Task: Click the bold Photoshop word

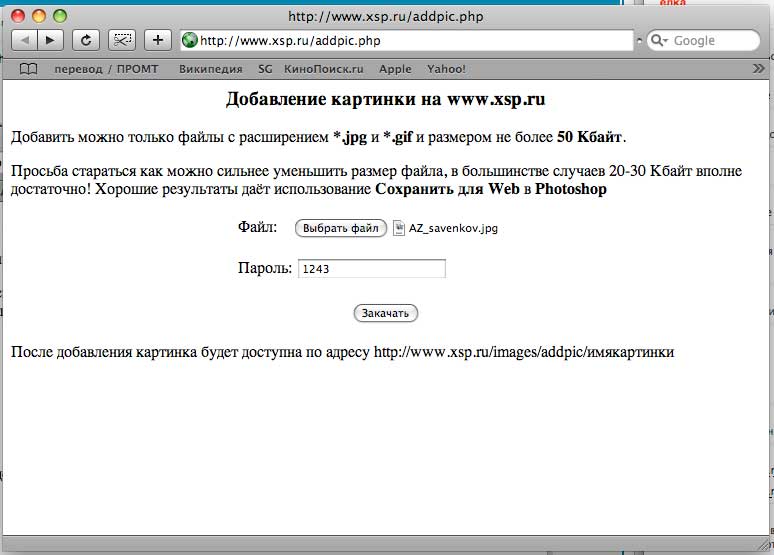Action: coord(571,189)
